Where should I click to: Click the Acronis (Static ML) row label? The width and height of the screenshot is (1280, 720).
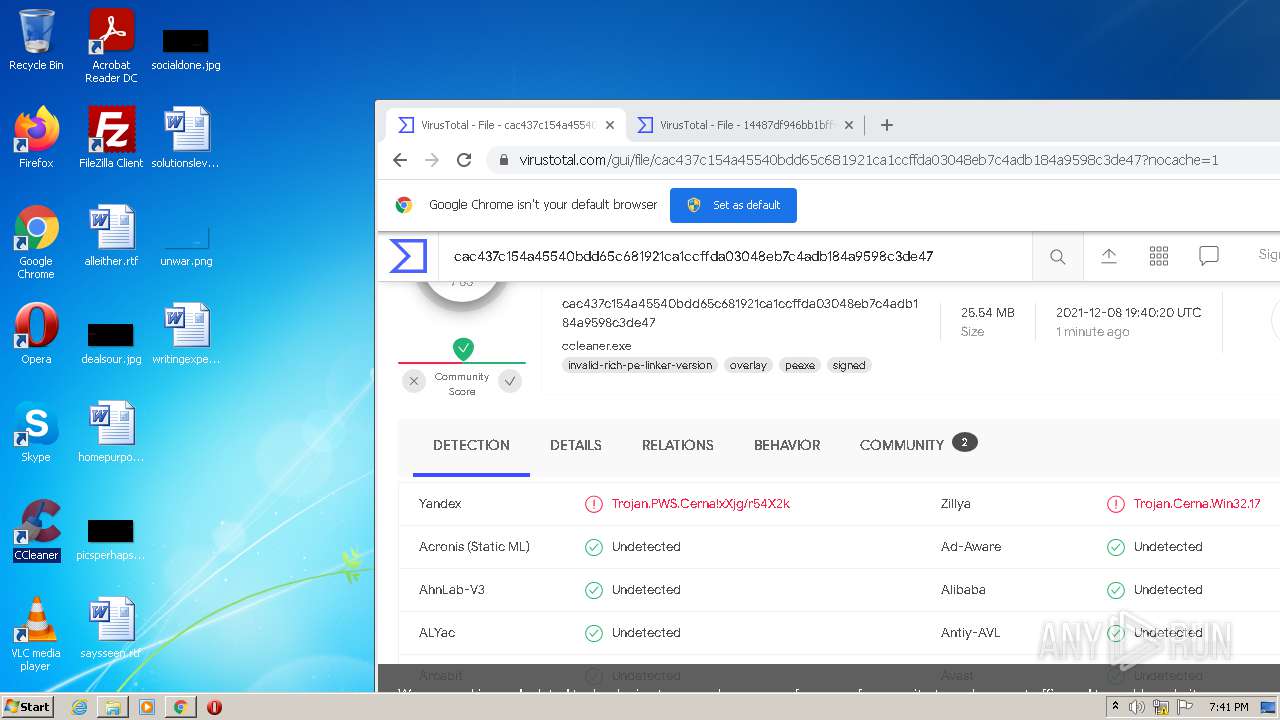[x=474, y=547]
